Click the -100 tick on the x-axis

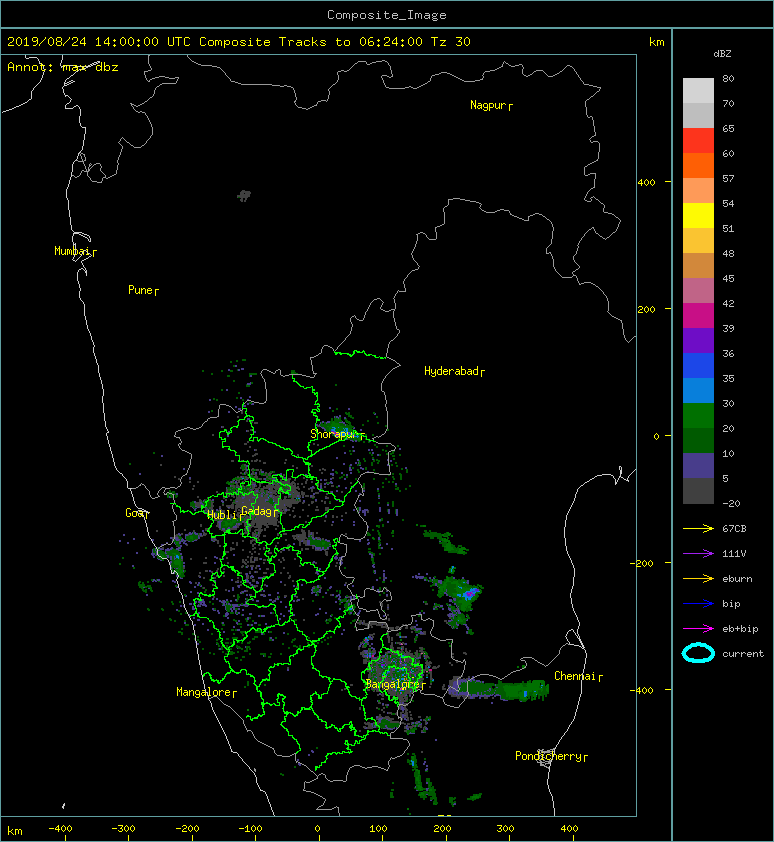(x=250, y=829)
